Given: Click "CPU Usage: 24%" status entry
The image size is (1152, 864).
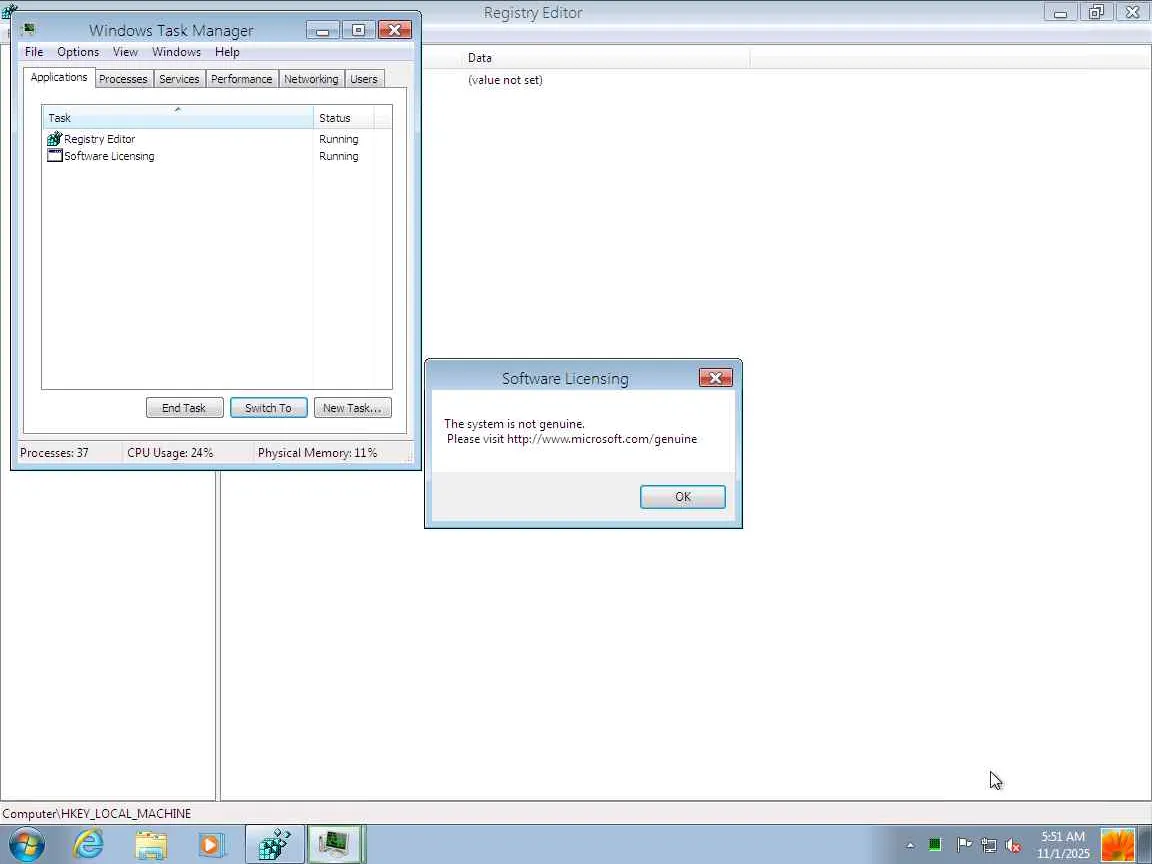Looking at the screenshot, I should pyautogui.click(x=170, y=453).
